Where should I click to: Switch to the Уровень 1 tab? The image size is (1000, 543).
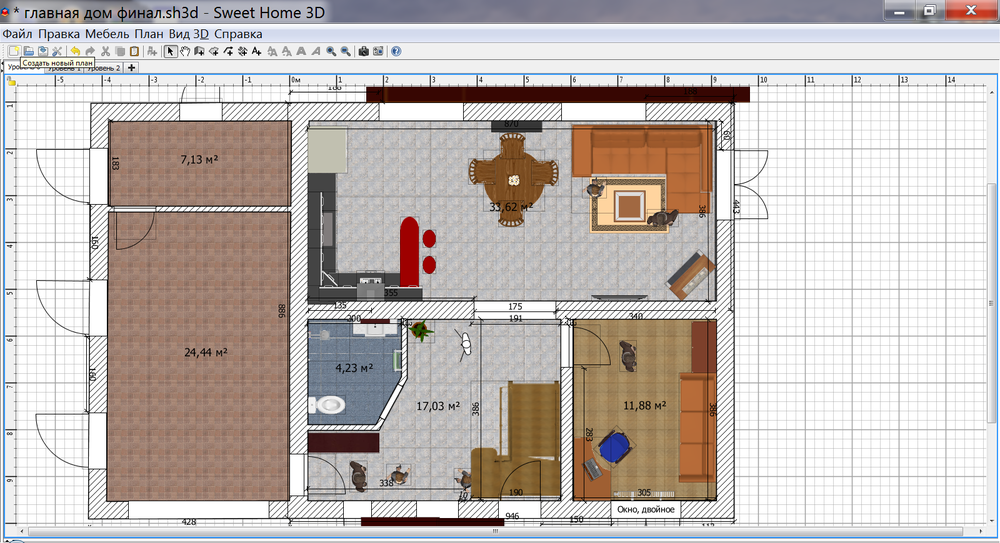(x=64, y=69)
